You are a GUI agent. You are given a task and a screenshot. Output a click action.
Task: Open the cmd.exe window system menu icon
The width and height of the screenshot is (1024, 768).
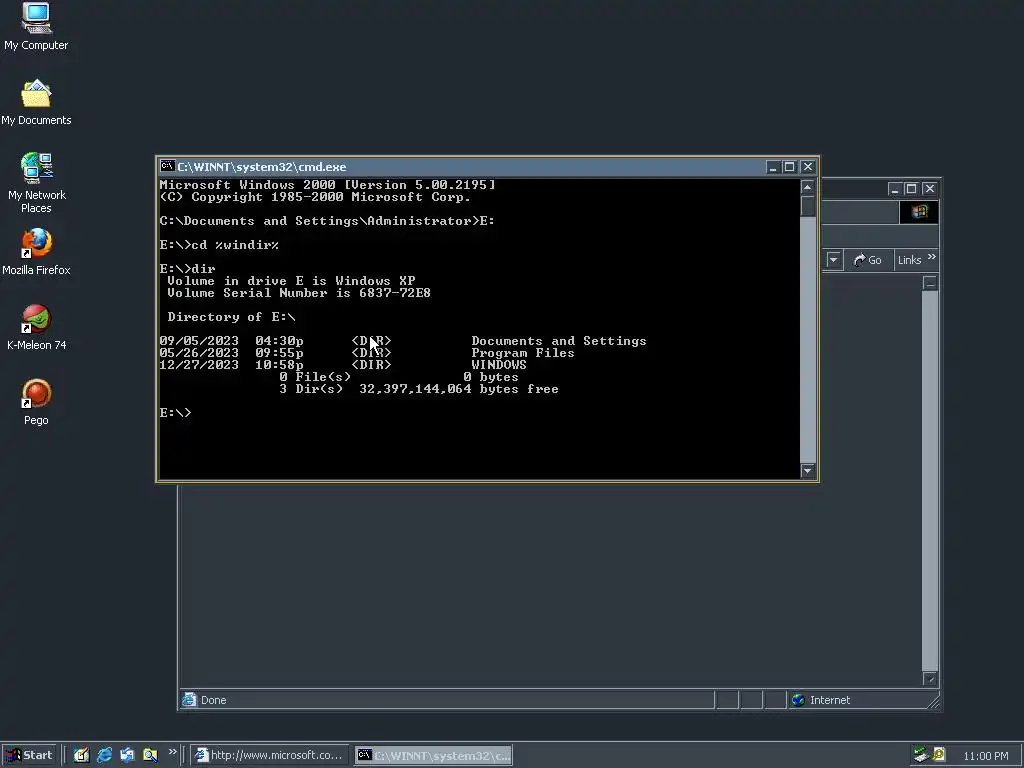167,167
